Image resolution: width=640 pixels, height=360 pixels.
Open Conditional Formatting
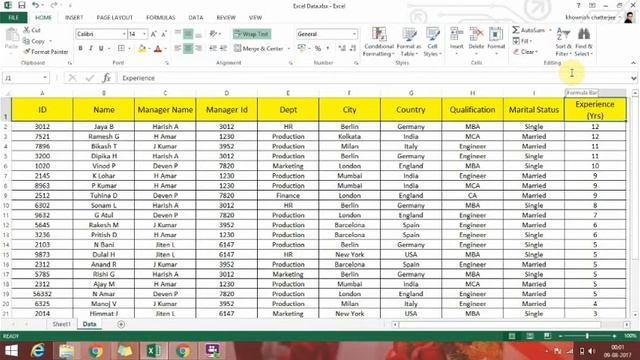point(379,42)
